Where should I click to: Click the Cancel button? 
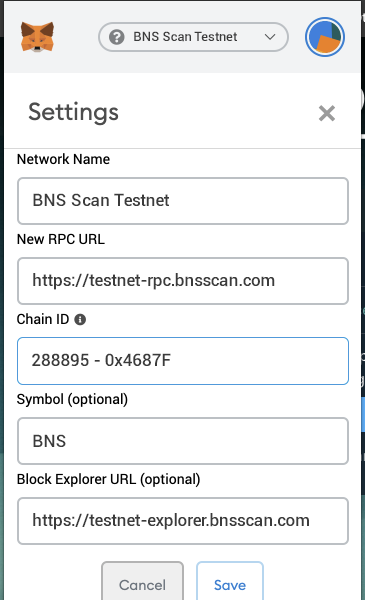pos(142,581)
